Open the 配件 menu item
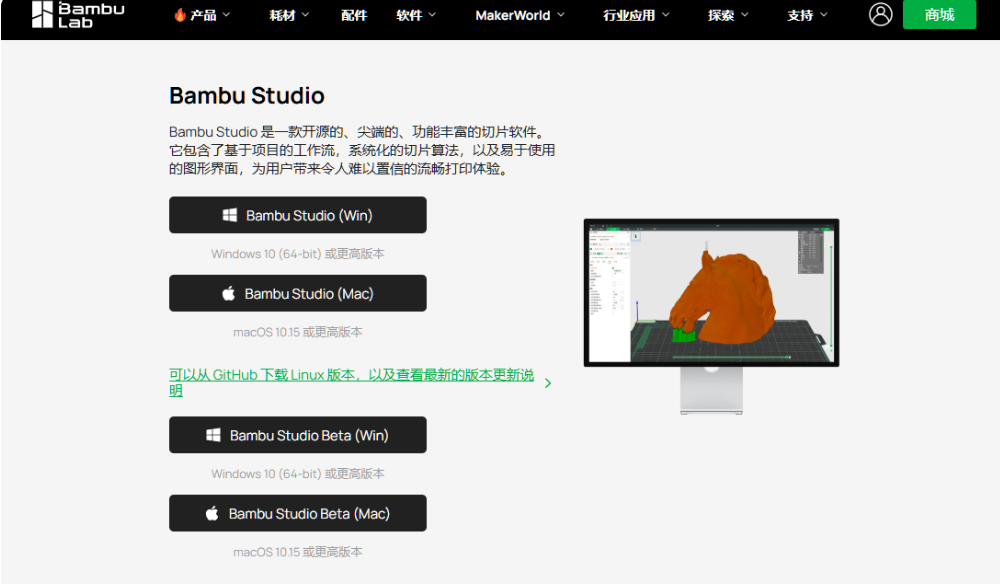 354,15
